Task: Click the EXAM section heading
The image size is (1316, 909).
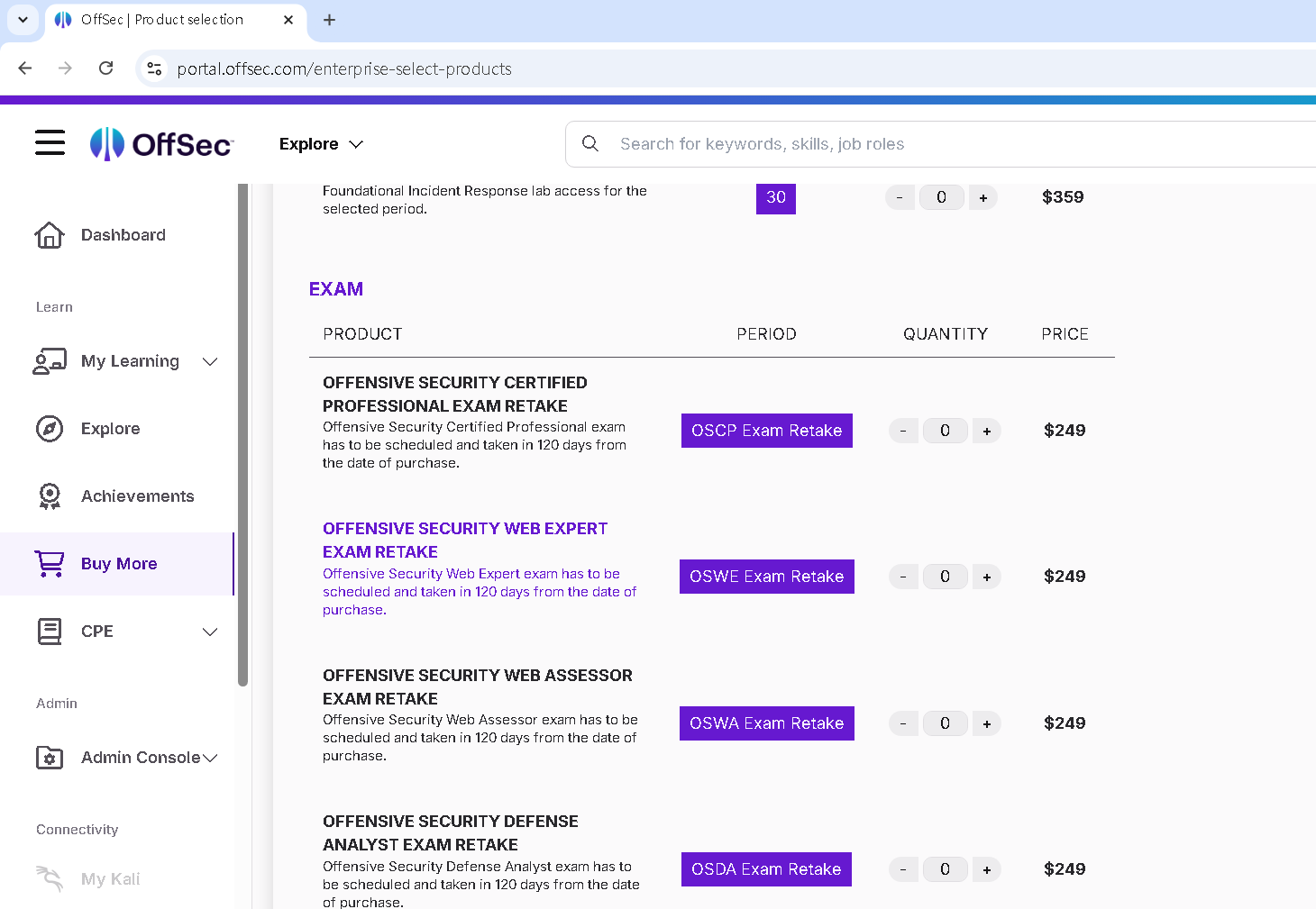Action: 336,289
